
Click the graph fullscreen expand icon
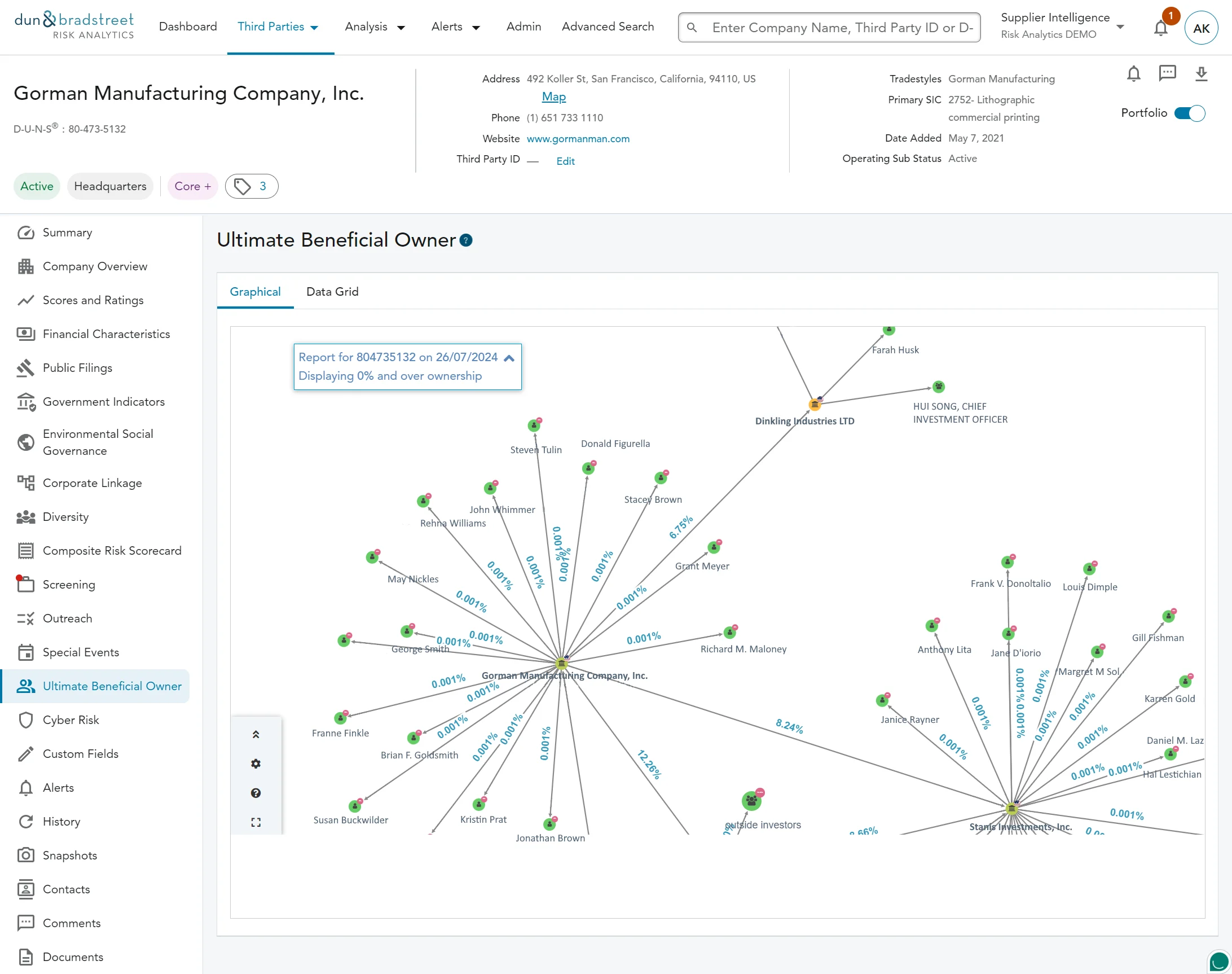(x=256, y=822)
